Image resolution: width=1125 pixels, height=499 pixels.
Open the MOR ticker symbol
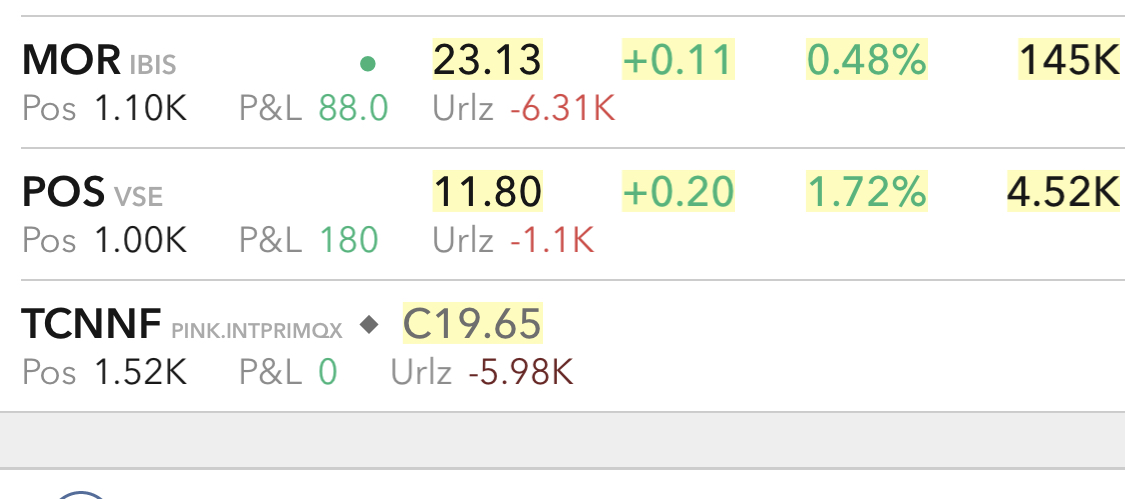tap(71, 62)
